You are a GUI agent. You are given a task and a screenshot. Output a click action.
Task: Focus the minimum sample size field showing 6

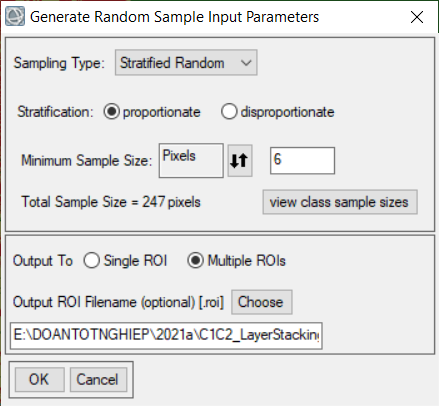[x=302, y=161]
